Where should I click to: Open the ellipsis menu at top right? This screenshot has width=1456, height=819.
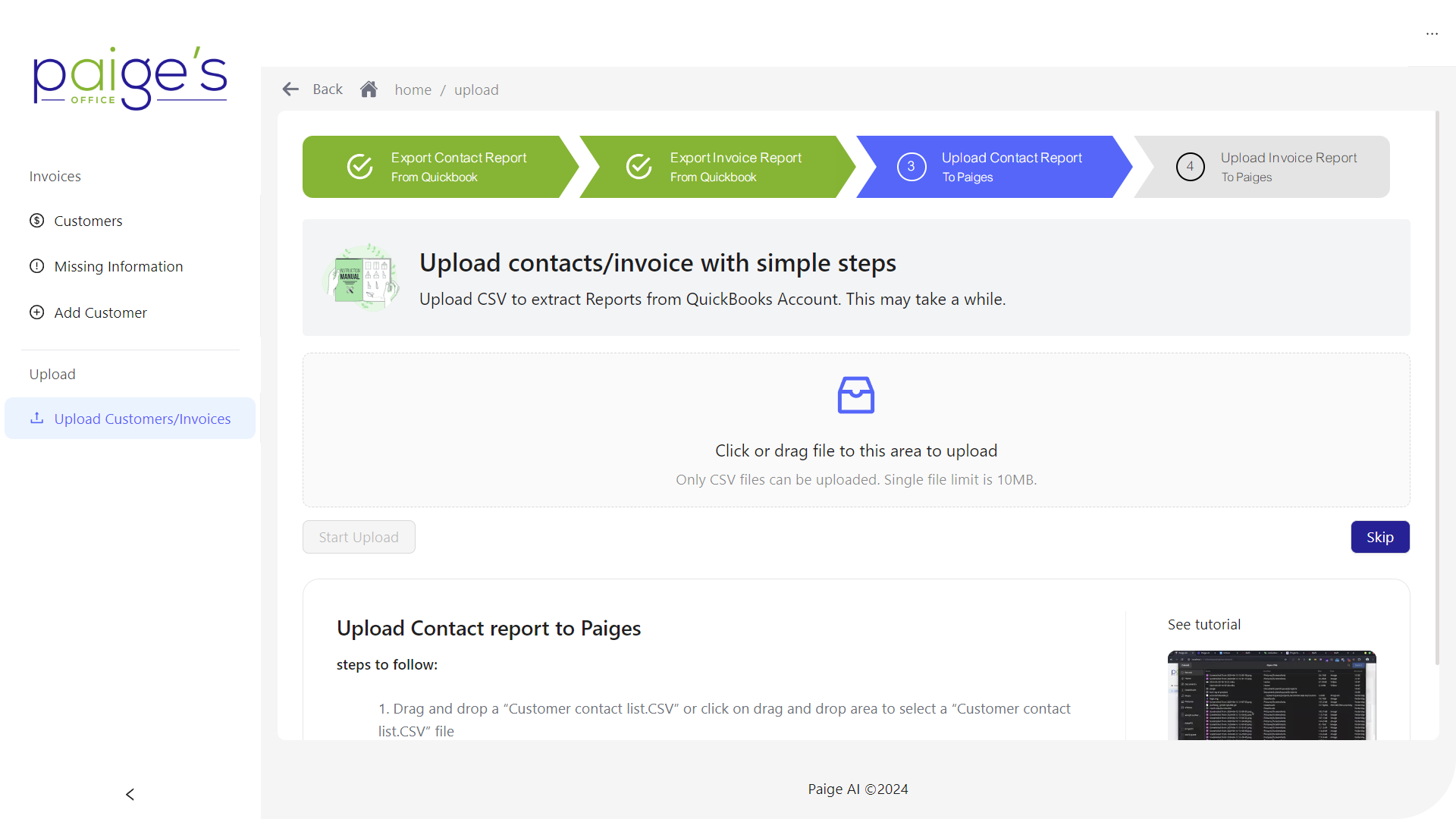click(x=1432, y=33)
